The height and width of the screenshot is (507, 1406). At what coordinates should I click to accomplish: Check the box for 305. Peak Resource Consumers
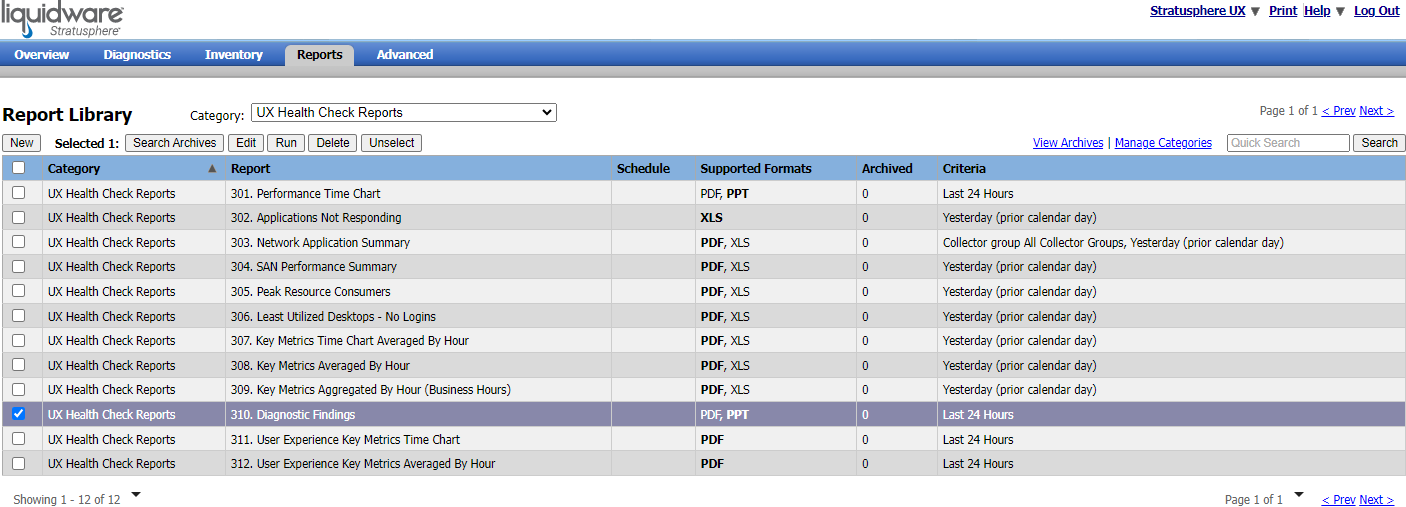pyautogui.click(x=18, y=291)
